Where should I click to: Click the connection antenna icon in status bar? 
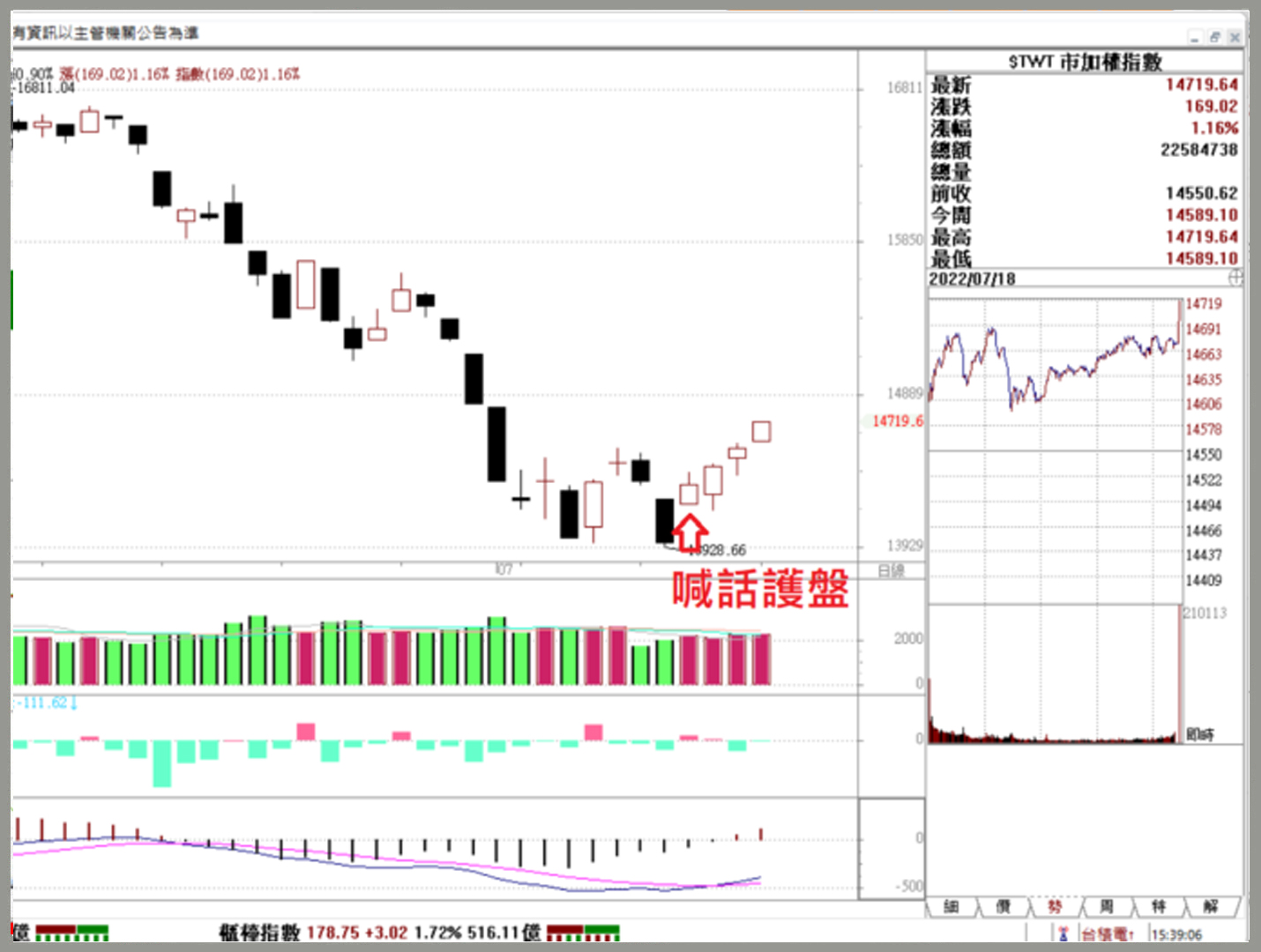tap(1063, 933)
